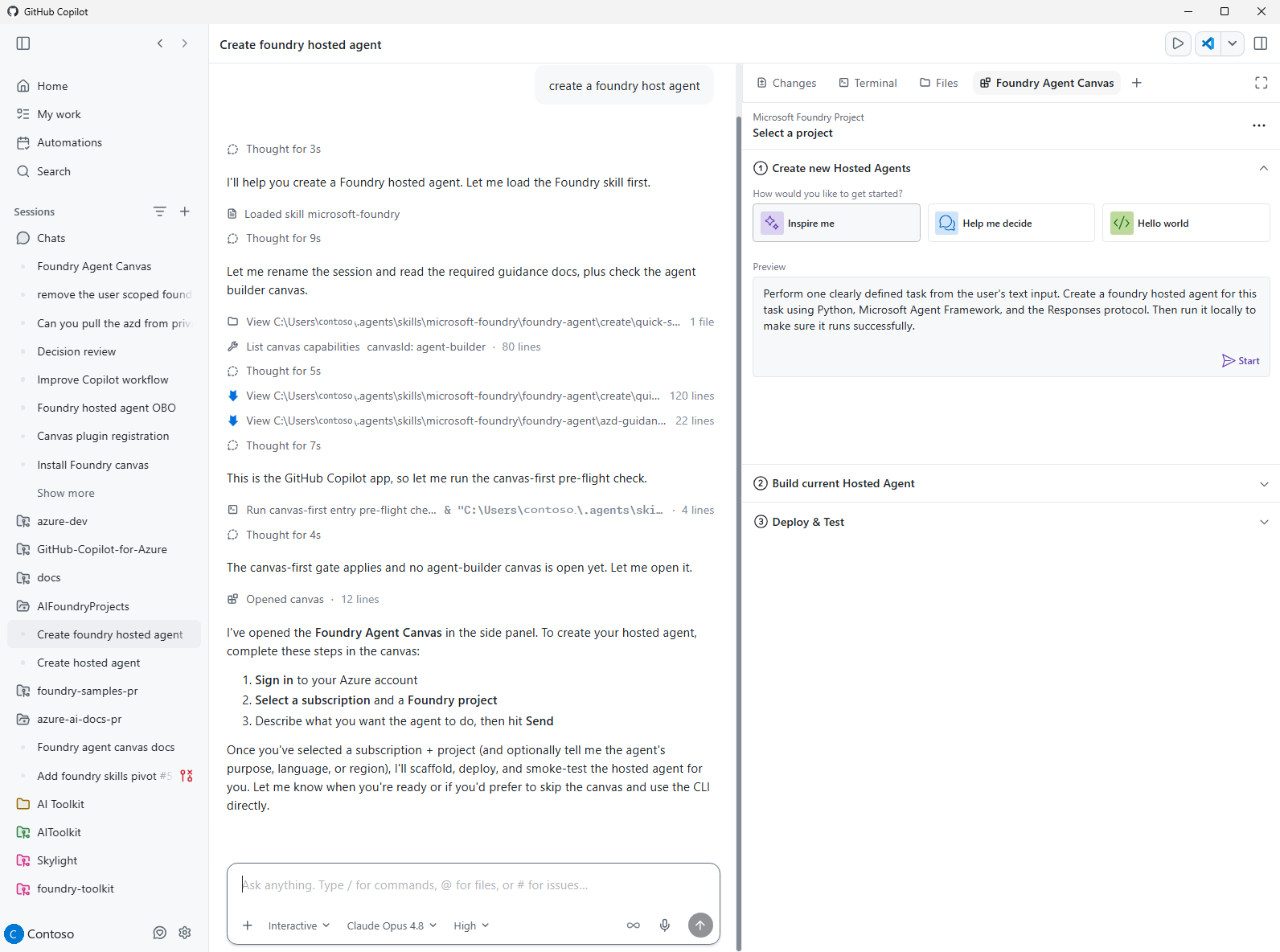Open Skylight repository
The image size is (1280, 952).
click(x=57, y=860)
